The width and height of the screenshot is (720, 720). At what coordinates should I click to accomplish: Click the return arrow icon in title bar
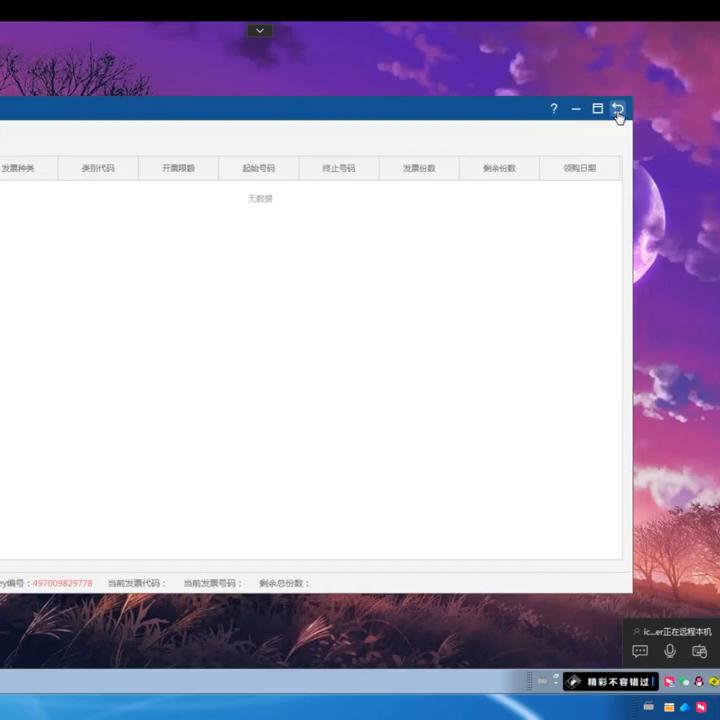click(618, 109)
